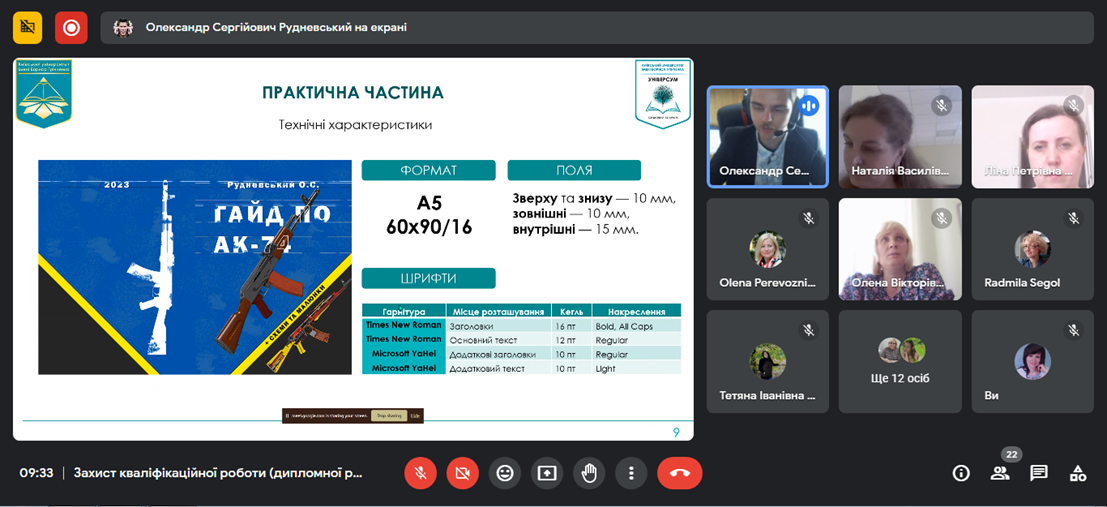The image size is (1107, 507).
Task: Click the AK-74 guide cover image
Action: click(195, 267)
